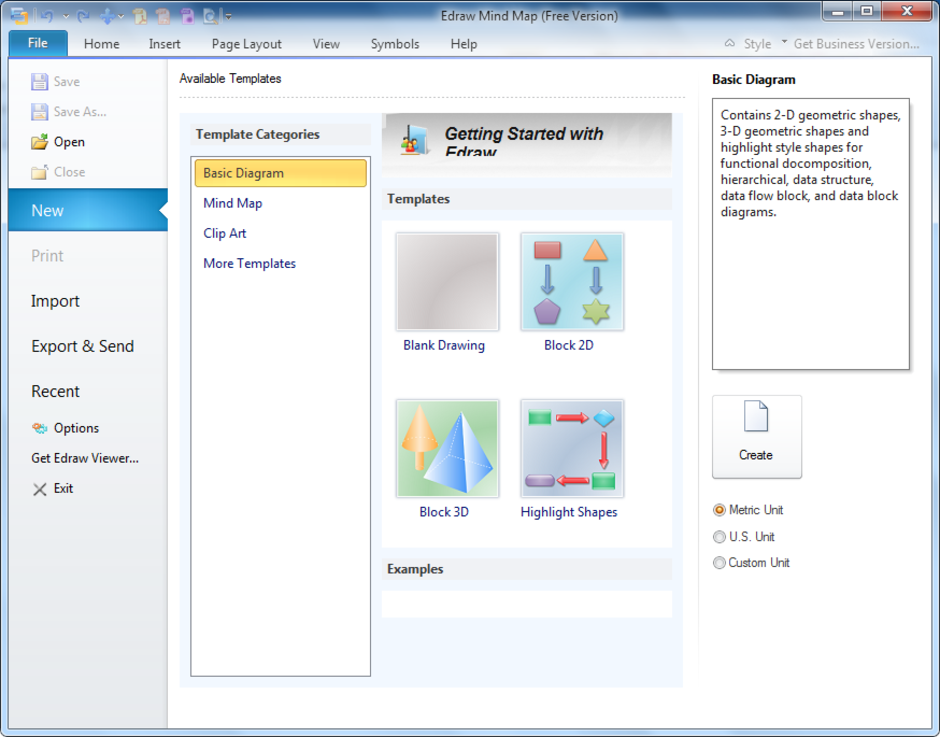Screen dimensions: 940x737
Task: Click the Export to PowerPoint icon
Action: pyautogui.click(x=163, y=16)
